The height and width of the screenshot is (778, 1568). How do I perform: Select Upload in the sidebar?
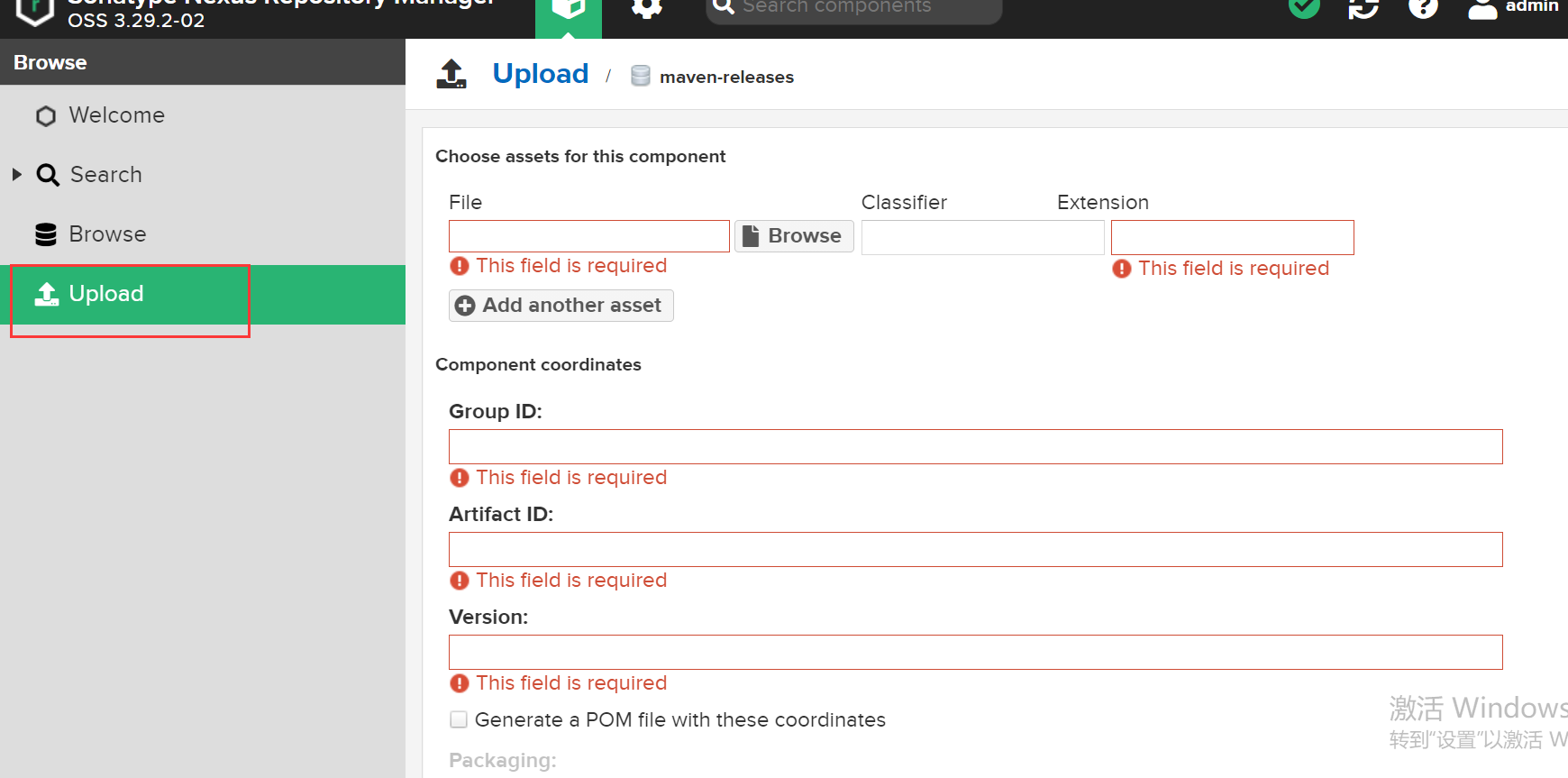click(106, 294)
